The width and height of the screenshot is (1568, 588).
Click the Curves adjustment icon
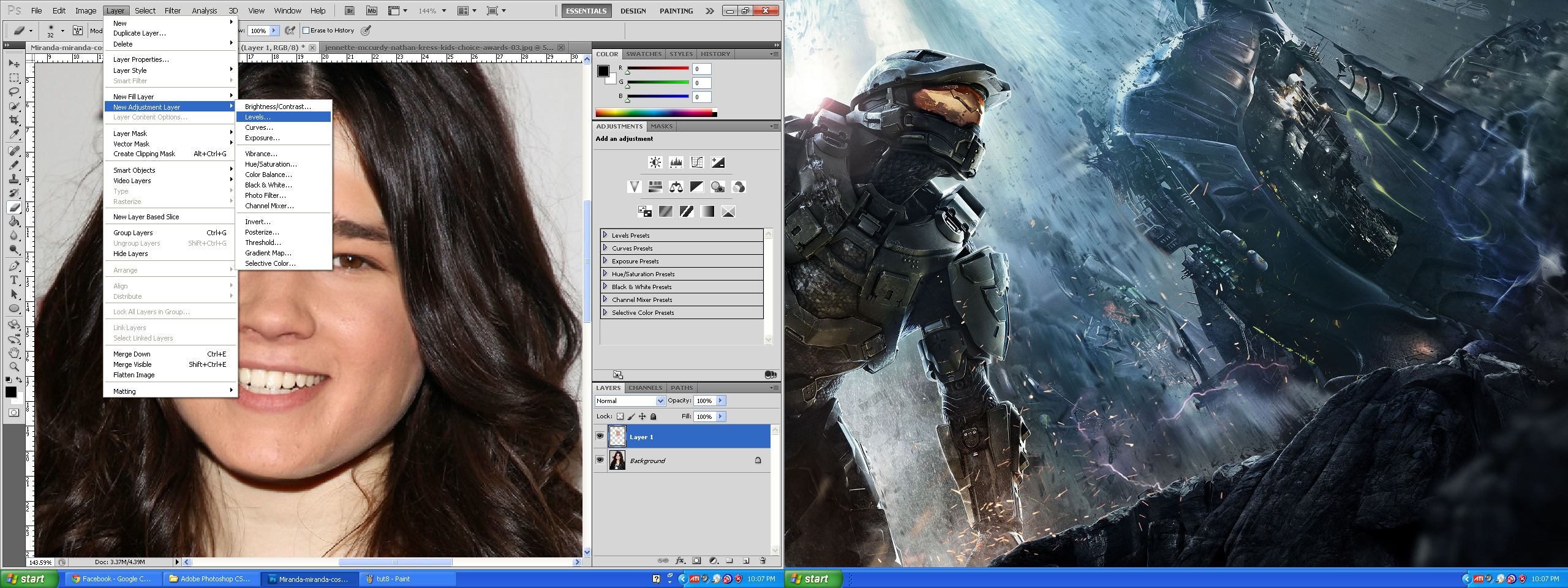[x=697, y=162]
